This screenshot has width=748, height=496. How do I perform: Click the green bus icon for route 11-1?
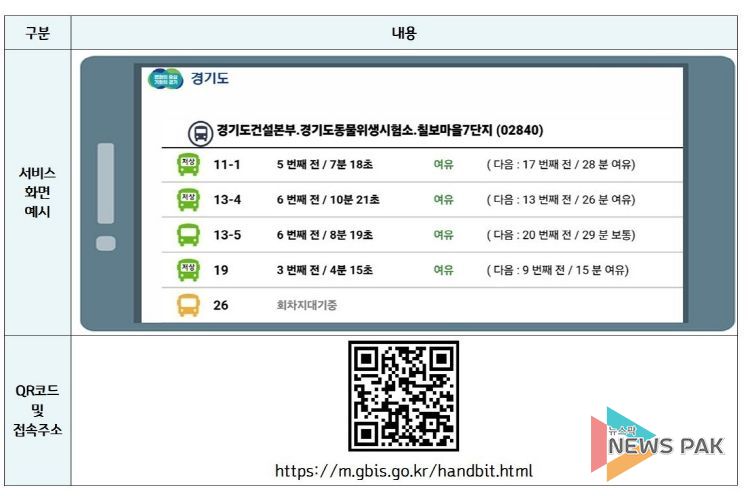click(x=188, y=164)
